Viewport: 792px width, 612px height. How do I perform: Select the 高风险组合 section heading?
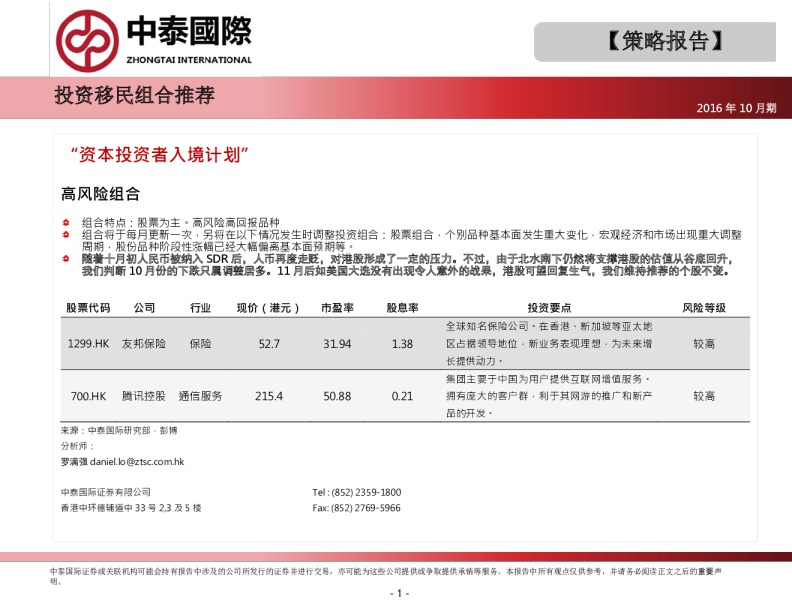coord(100,193)
